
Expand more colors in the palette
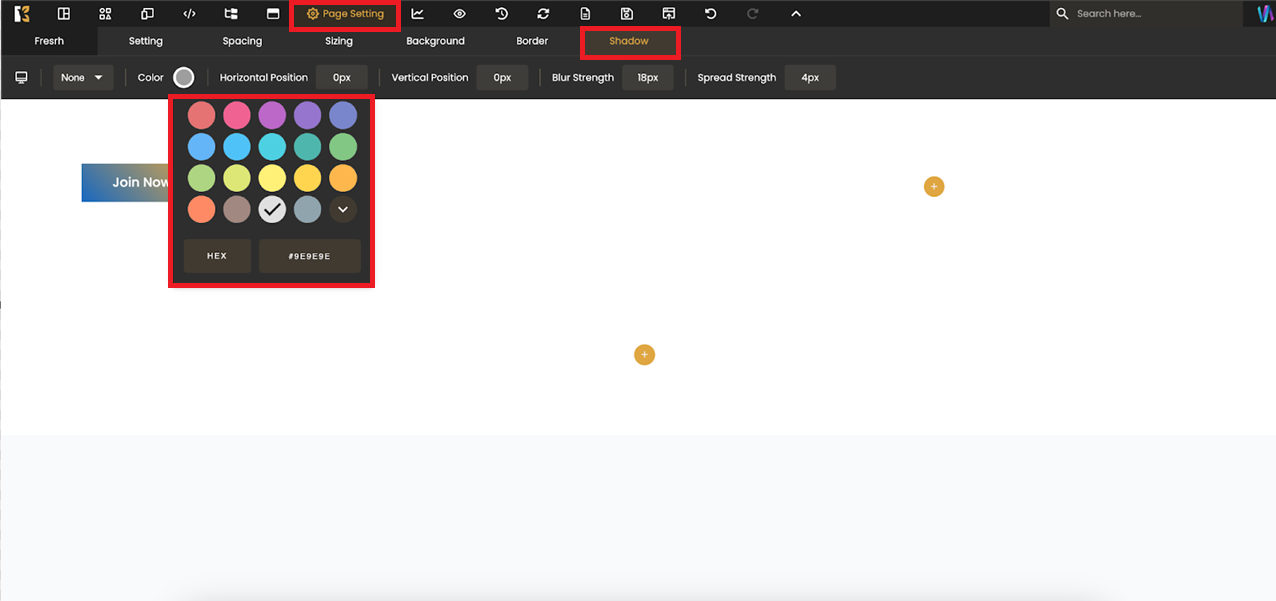[x=343, y=209]
